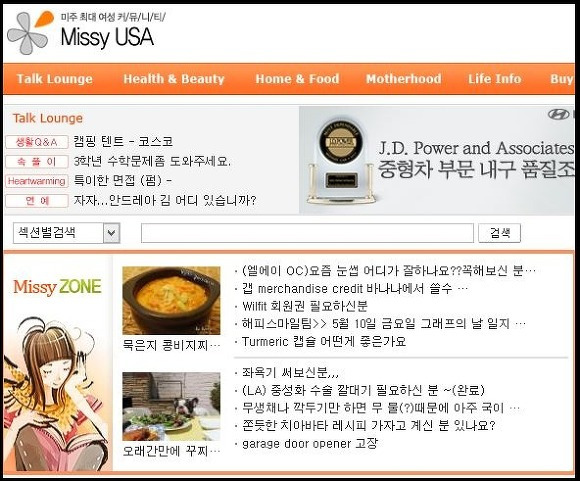
Task: Open the Talk Lounge menu
Action: [55, 79]
